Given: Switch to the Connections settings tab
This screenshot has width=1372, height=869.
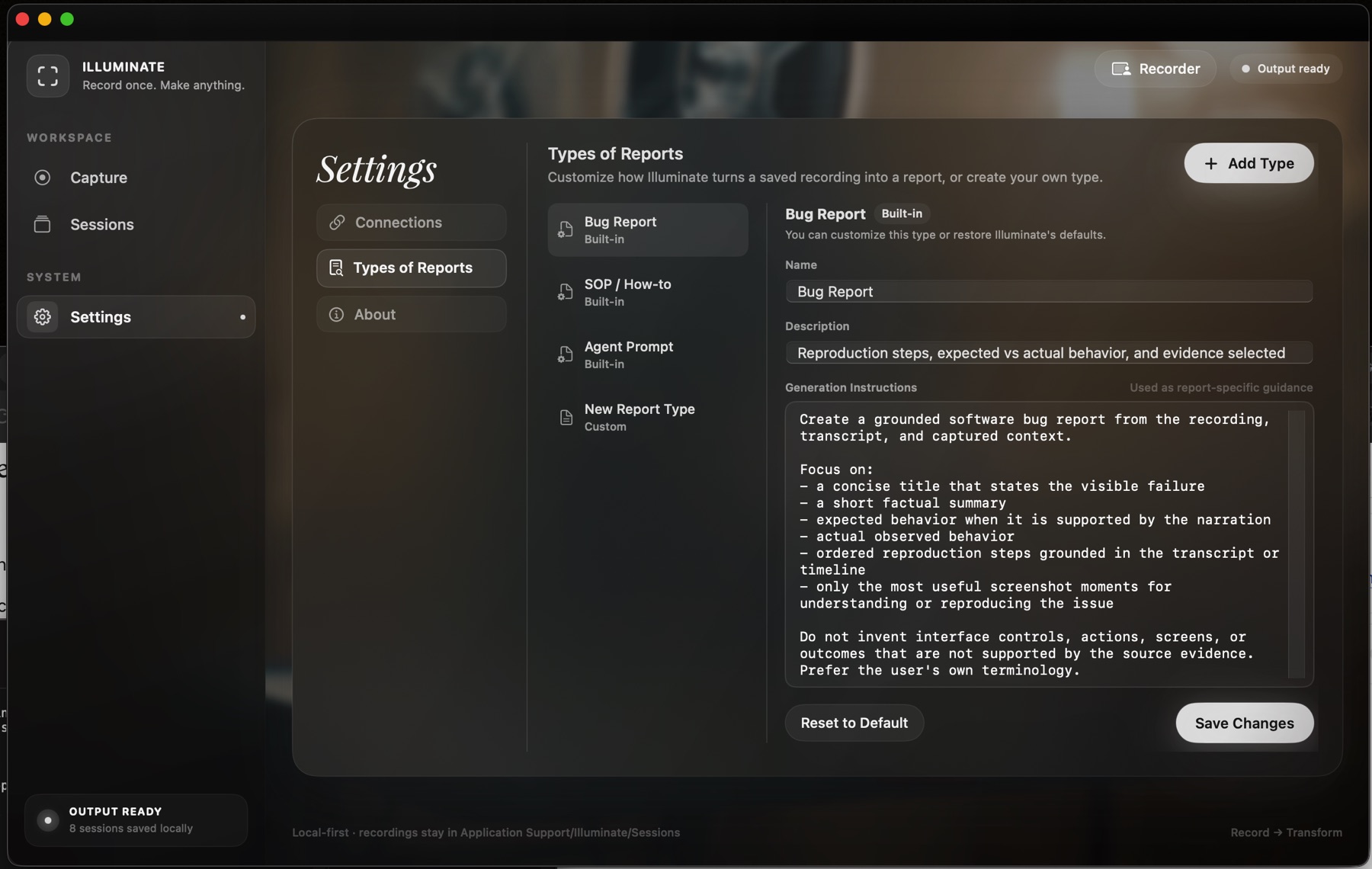Looking at the screenshot, I should click(x=412, y=223).
